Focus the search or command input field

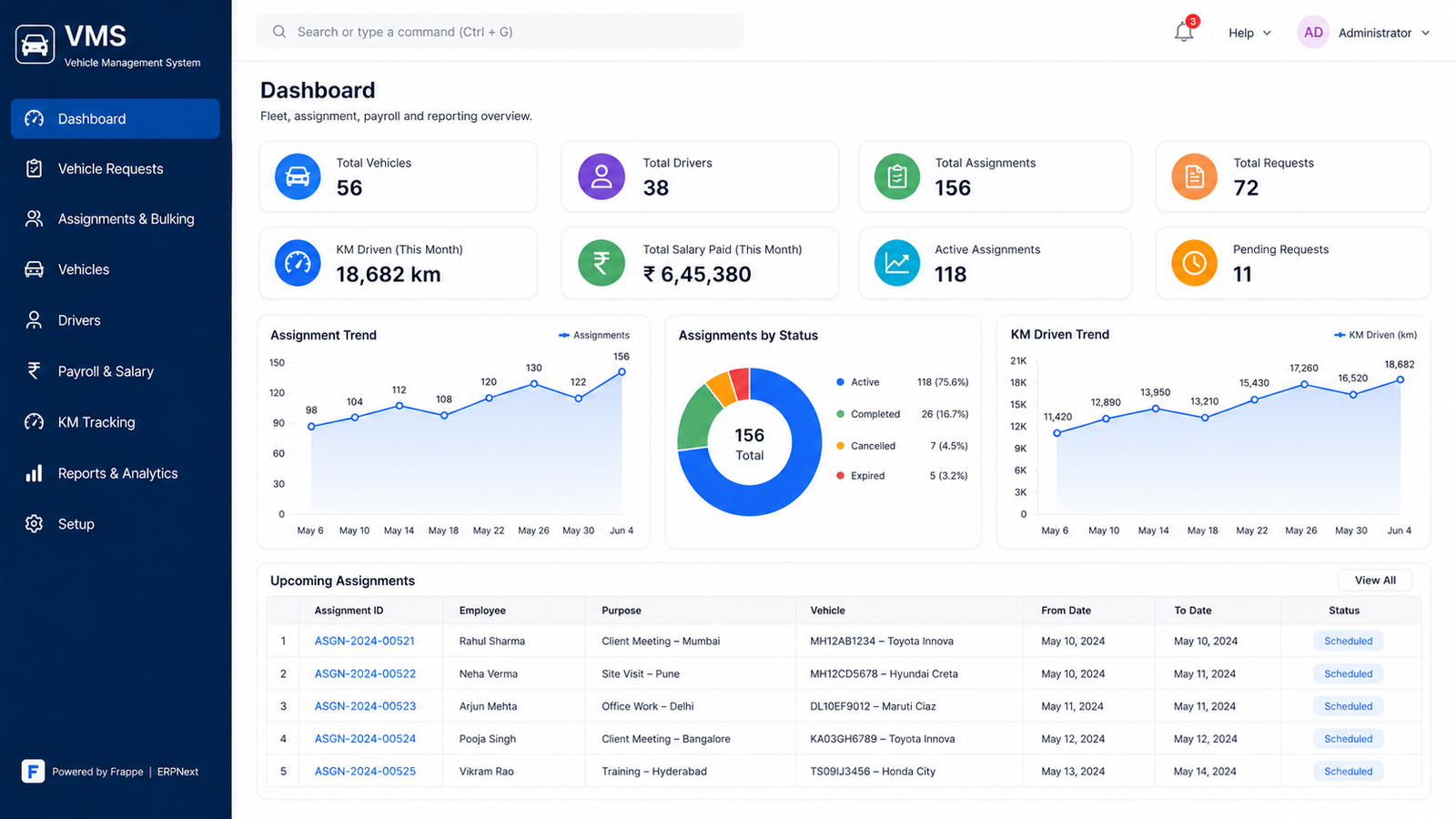(500, 32)
